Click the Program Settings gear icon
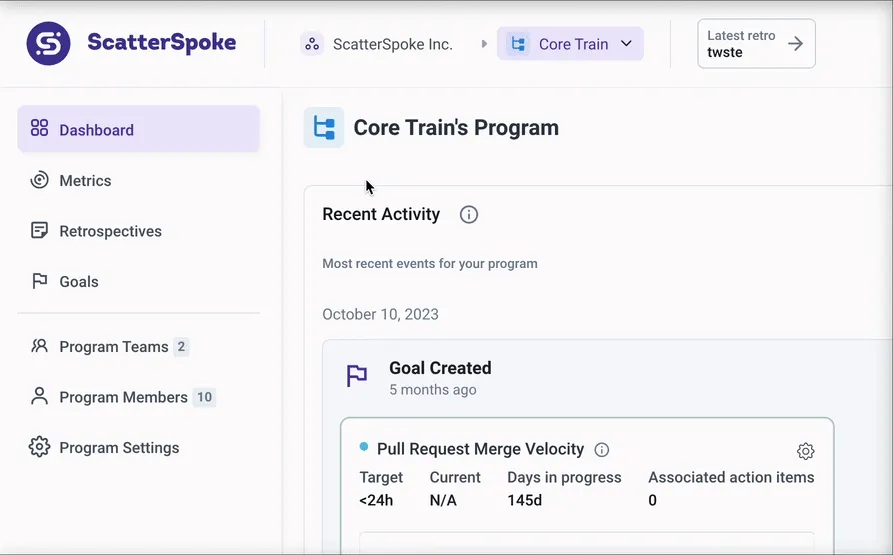 (x=40, y=448)
